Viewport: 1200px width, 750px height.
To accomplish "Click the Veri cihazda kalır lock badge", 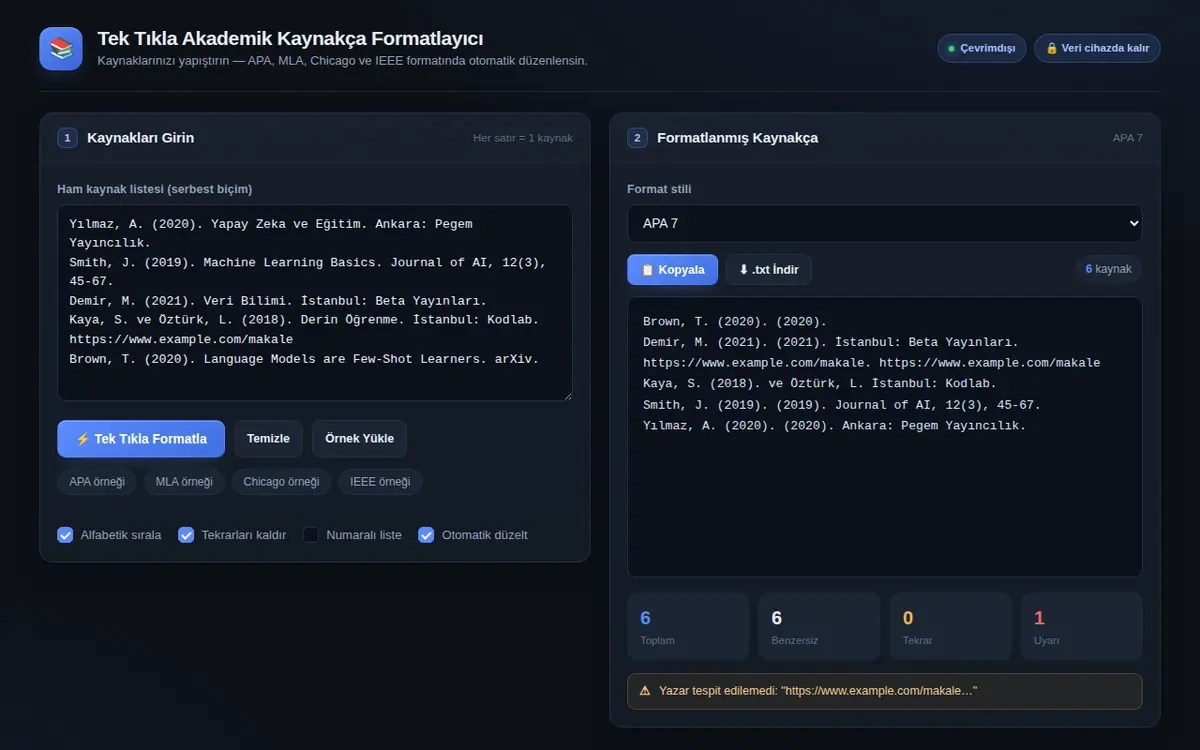I will coord(1097,48).
